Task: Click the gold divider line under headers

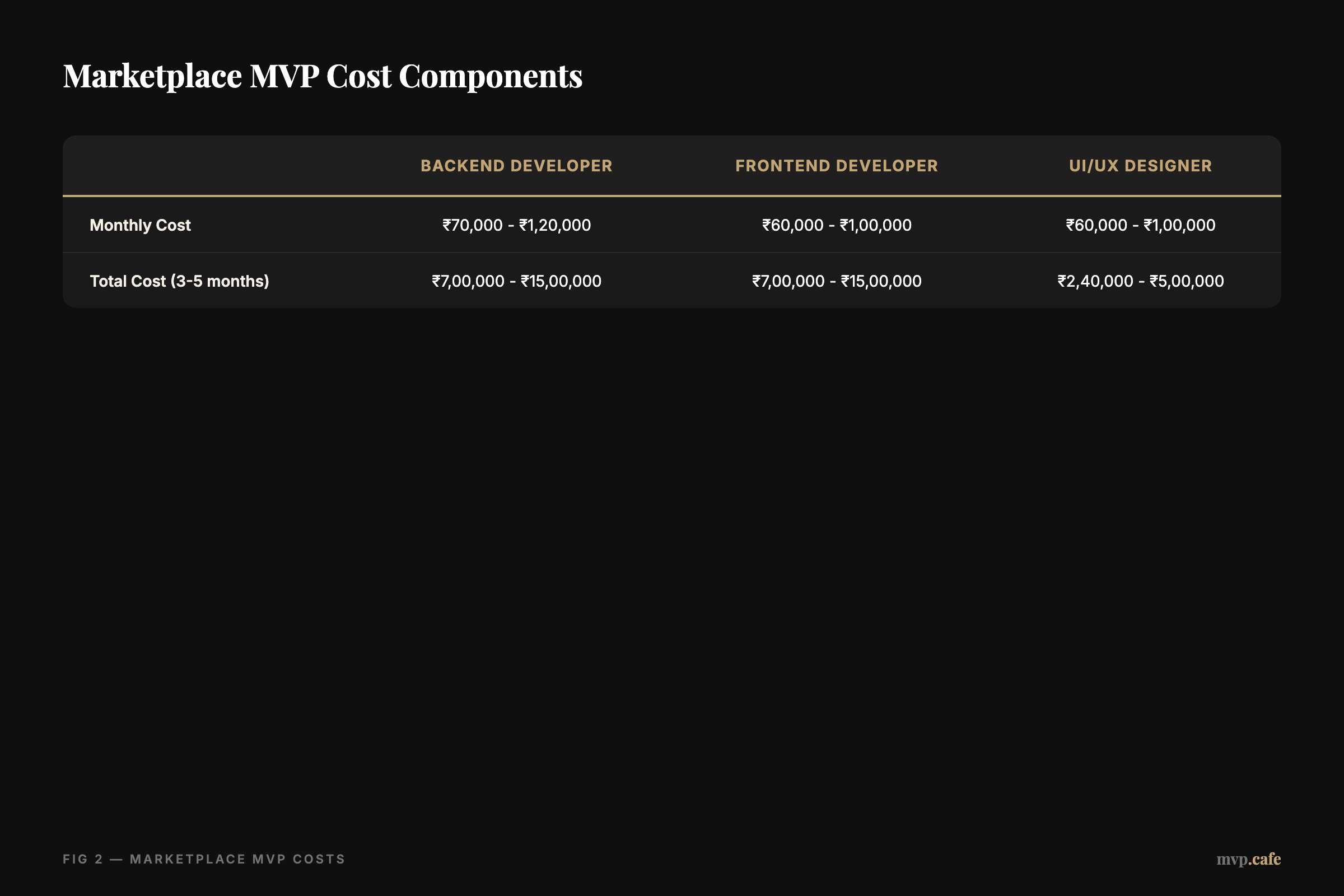Action: [672, 195]
